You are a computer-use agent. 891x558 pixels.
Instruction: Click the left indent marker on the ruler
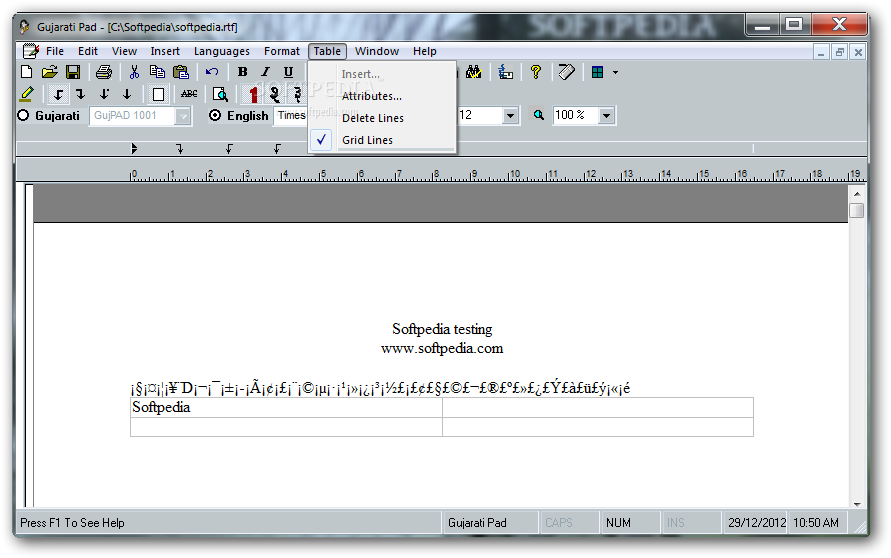[134, 149]
